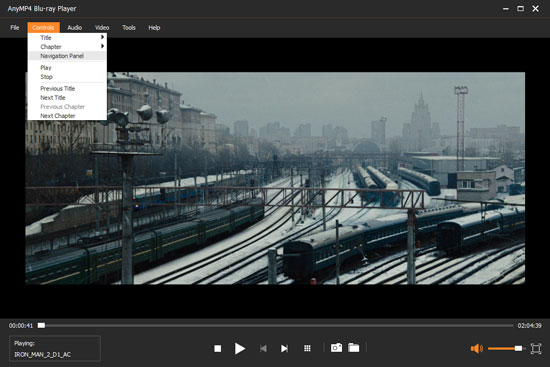Select Next Title menu entry

pos(67,98)
